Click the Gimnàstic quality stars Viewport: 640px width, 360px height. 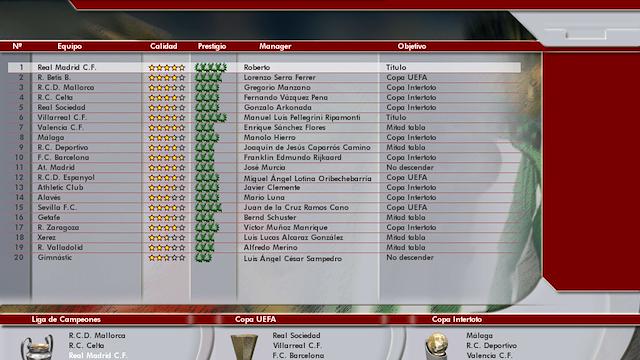coord(167,258)
